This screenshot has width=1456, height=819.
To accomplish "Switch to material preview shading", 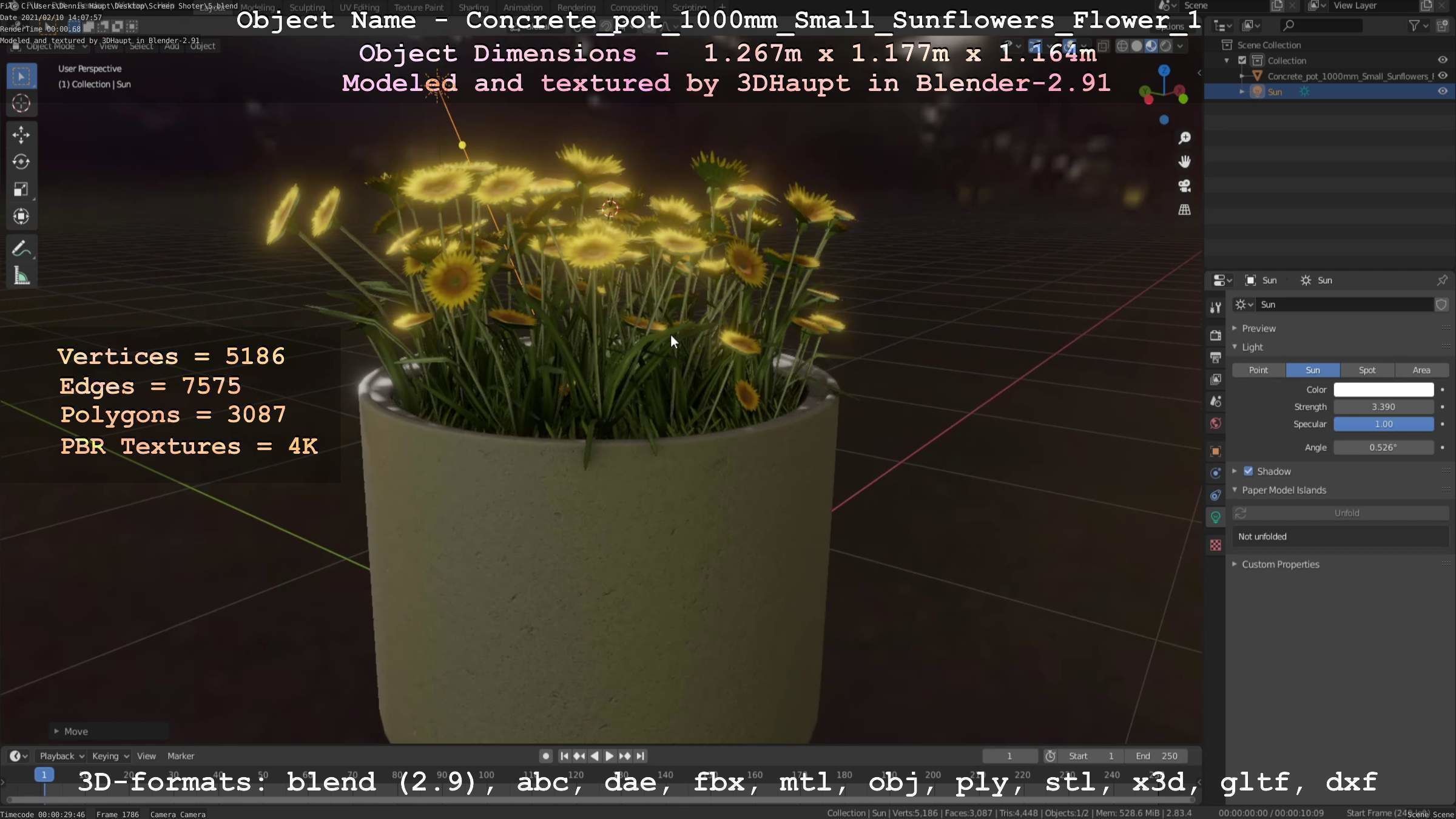I will point(1151,46).
